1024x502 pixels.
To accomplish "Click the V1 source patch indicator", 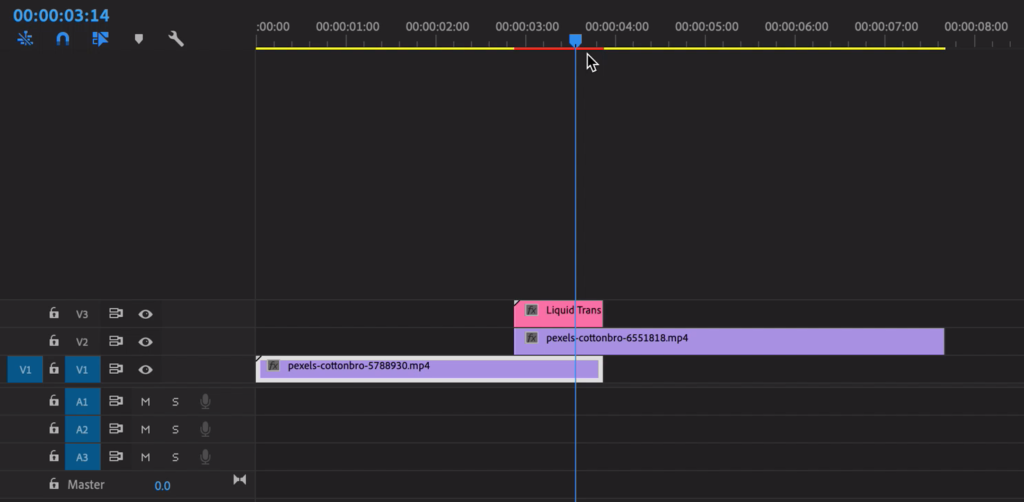I will click(26, 370).
